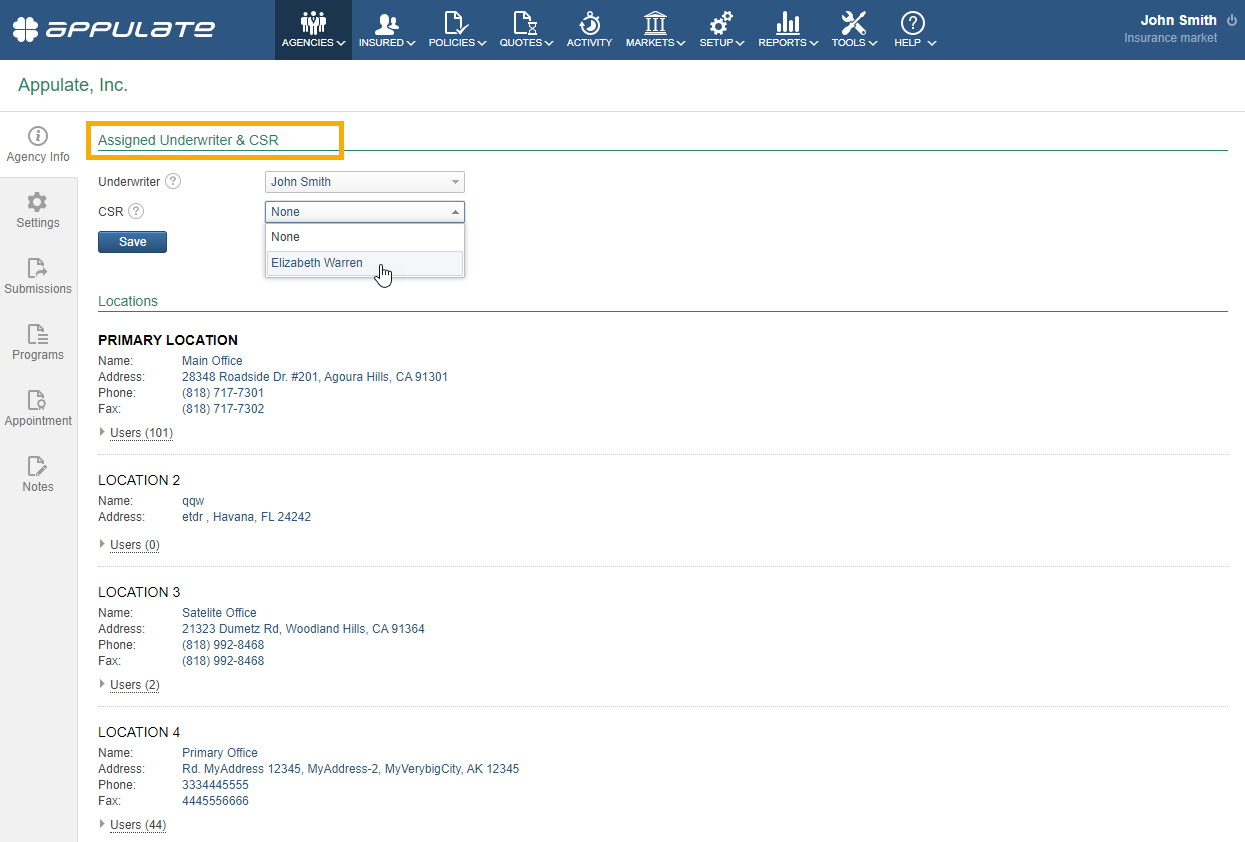This screenshot has width=1245, height=842.
Task: Click the fax number (818) 717-7302
Action: click(x=223, y=409)
